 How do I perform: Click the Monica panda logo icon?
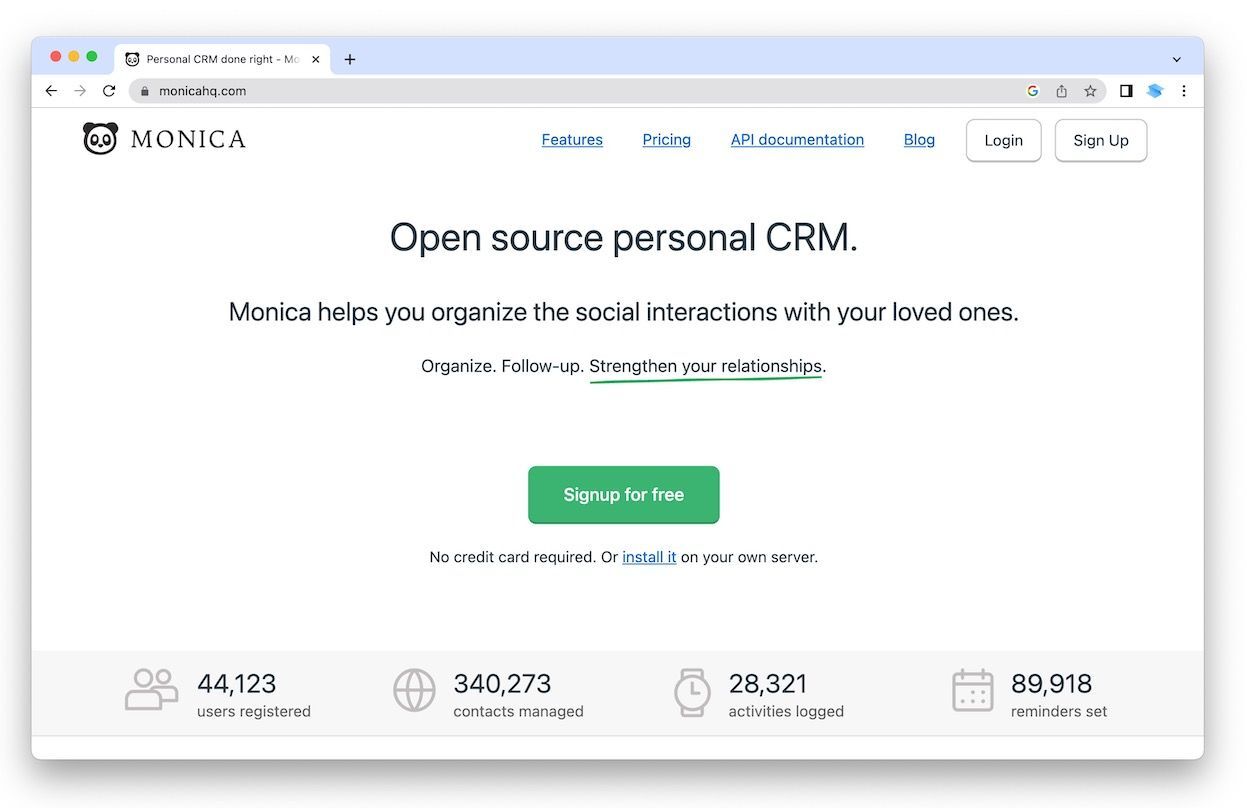[x=100, y=139]
